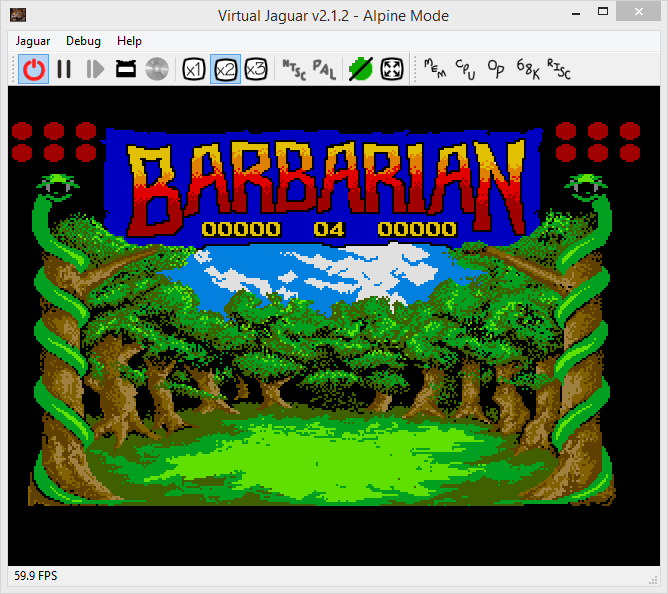Viewport: 668px width, 594px height.
Task: Open the cartridge insert icon
Action: click(126, 69)
